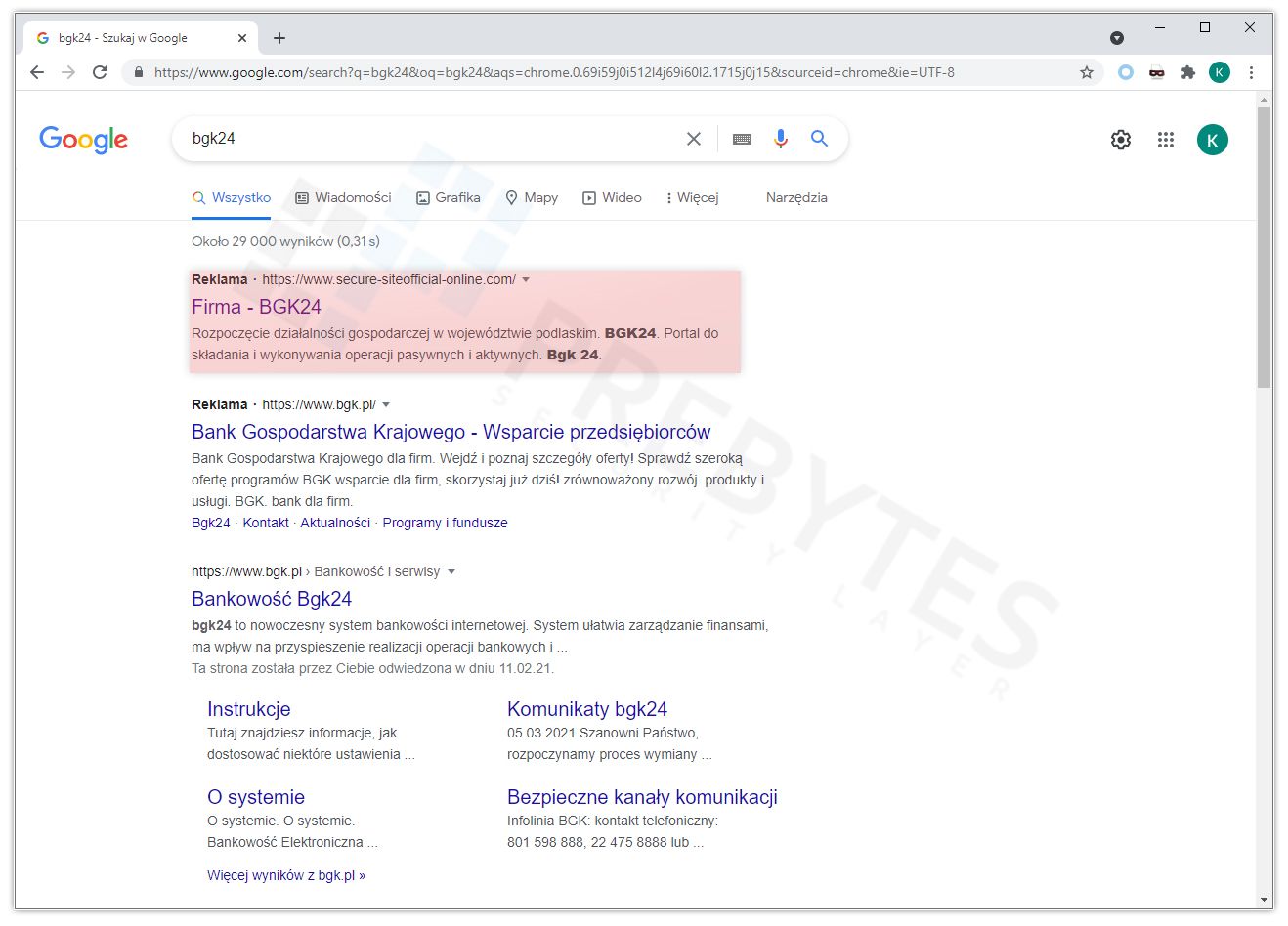Open the Bankowość Bgk24 result
Image resolution: width=1288 pixels, height=926 pixels.
272,599
